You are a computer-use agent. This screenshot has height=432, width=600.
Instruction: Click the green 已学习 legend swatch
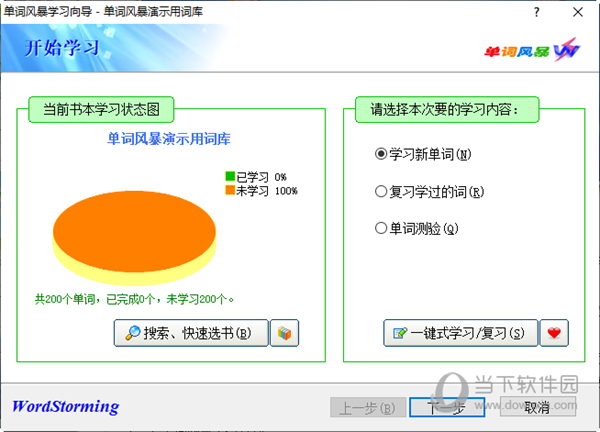[230, 176]
